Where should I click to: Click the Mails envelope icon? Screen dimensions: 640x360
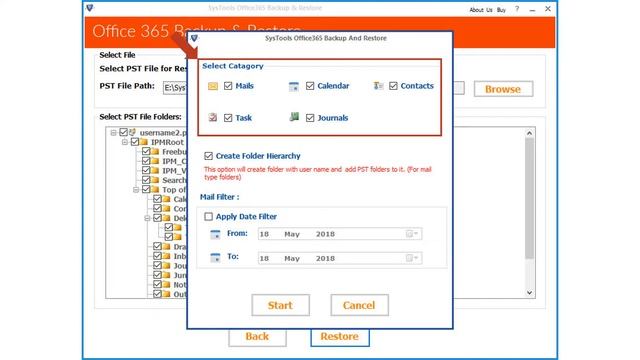coord(213,86)
